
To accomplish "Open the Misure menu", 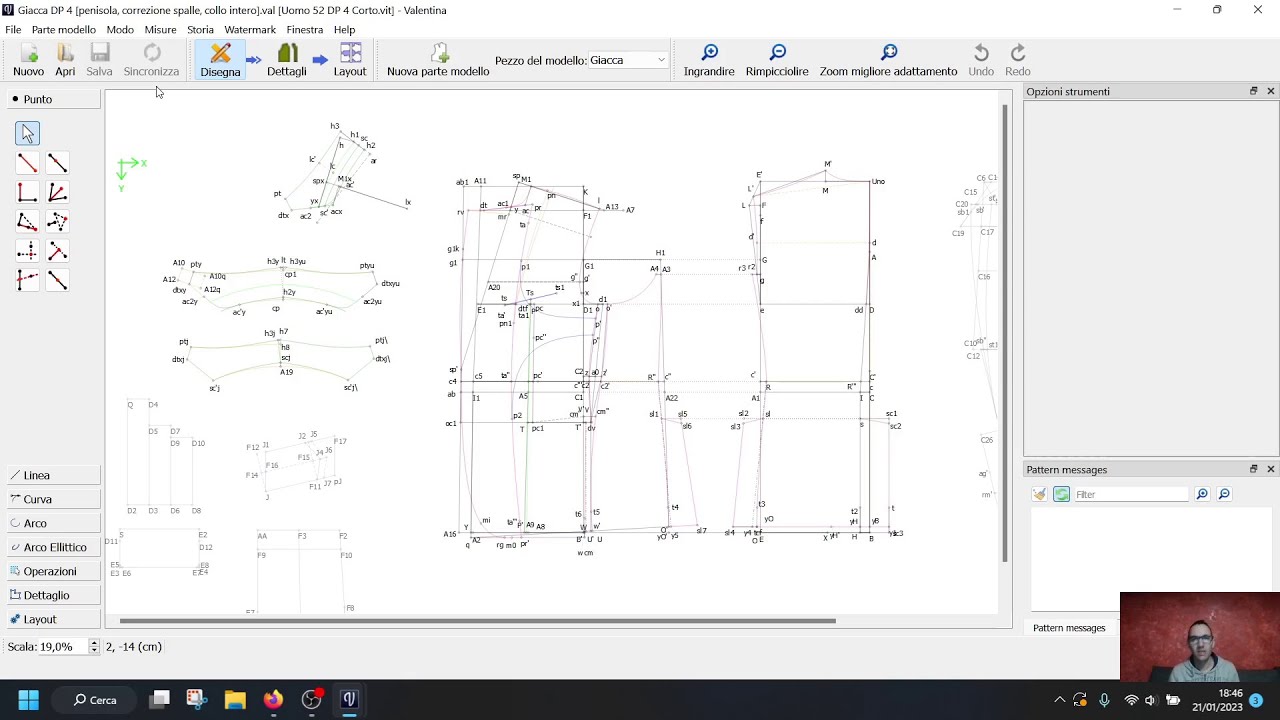I will pyautogui.click(x=160, y=30).
